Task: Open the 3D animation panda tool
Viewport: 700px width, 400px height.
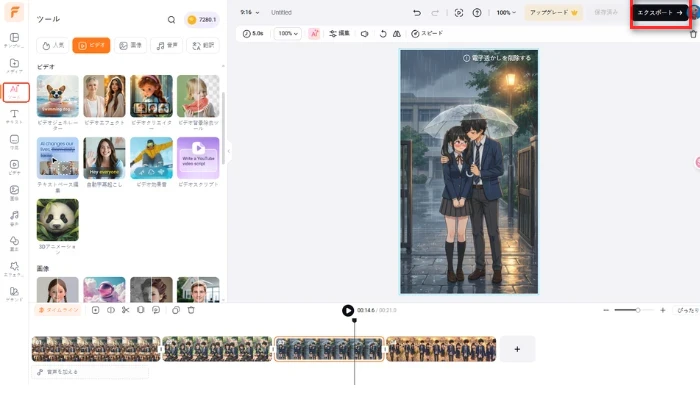Action: click(58, 220)
